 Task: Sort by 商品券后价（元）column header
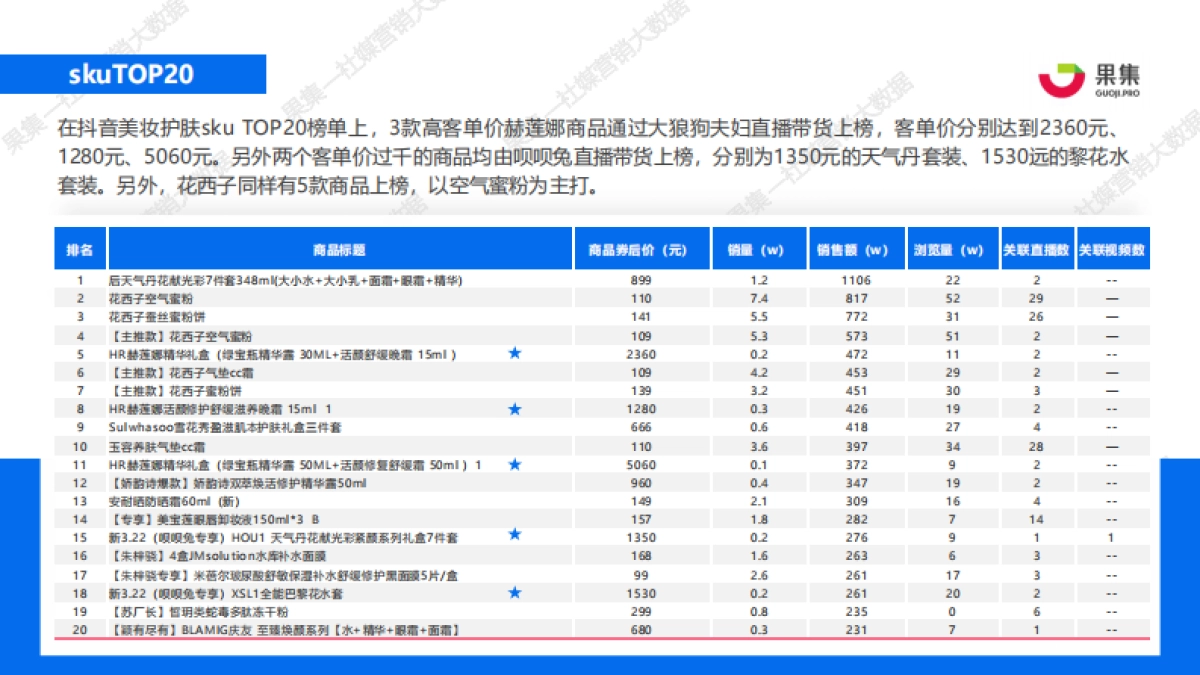(638, 247)
